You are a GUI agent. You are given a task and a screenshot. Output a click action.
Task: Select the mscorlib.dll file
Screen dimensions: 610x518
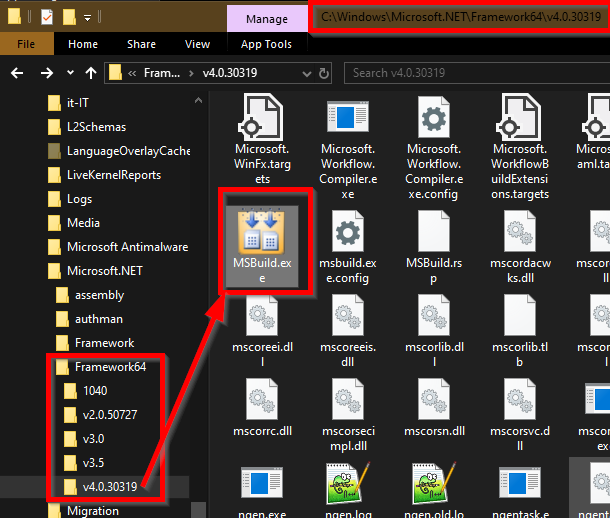click(x=434, y=331)
